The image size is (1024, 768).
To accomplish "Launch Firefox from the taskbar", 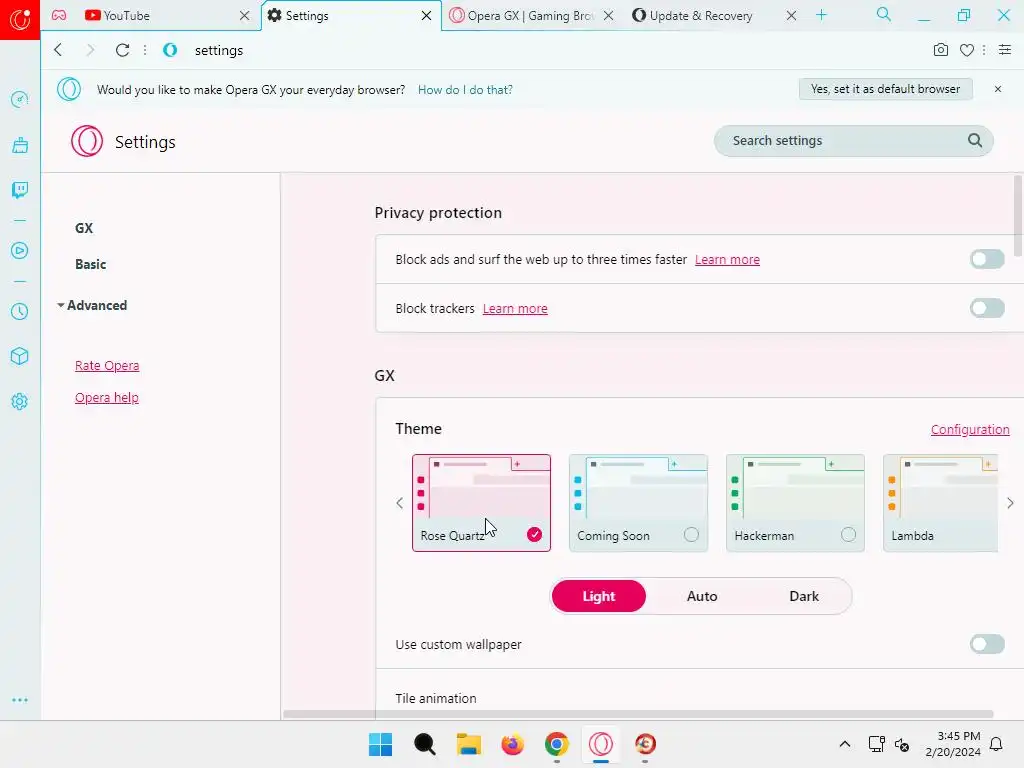I will click(513, 744).
